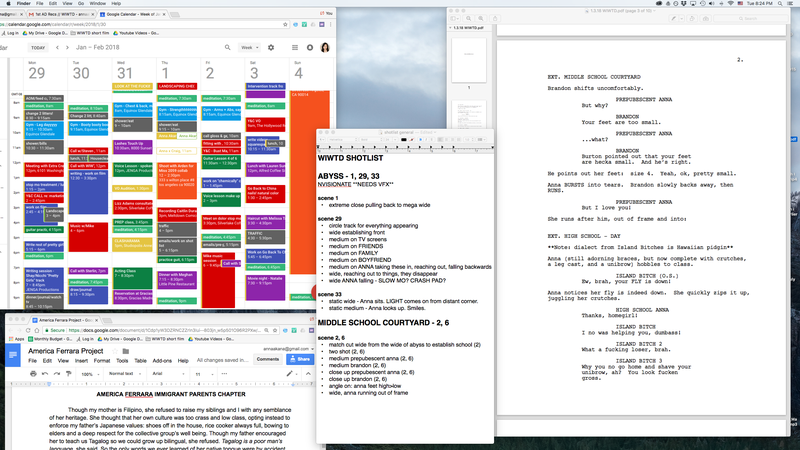The width and height of the screenshot is (800, 450).
Task: Star the America Ferrara Project document
Action: pyautogui.click(x=115, y=351)
